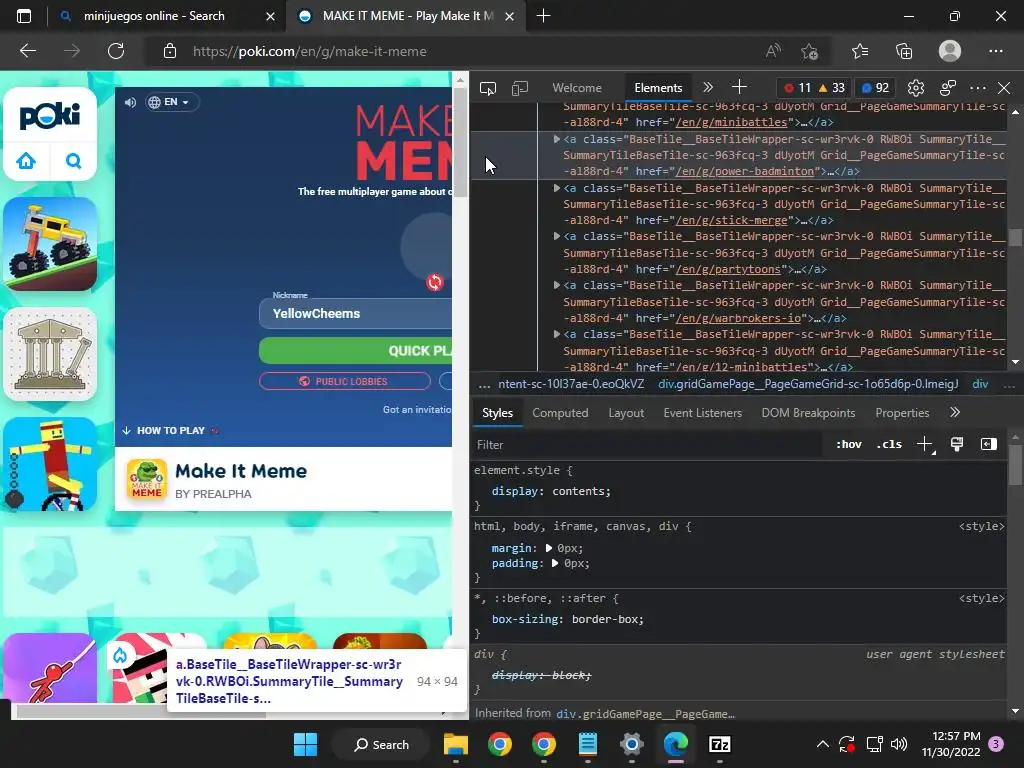Switch to the Computed tab
The width and height of the screenshot is (1024, 768).
[560, 413]
